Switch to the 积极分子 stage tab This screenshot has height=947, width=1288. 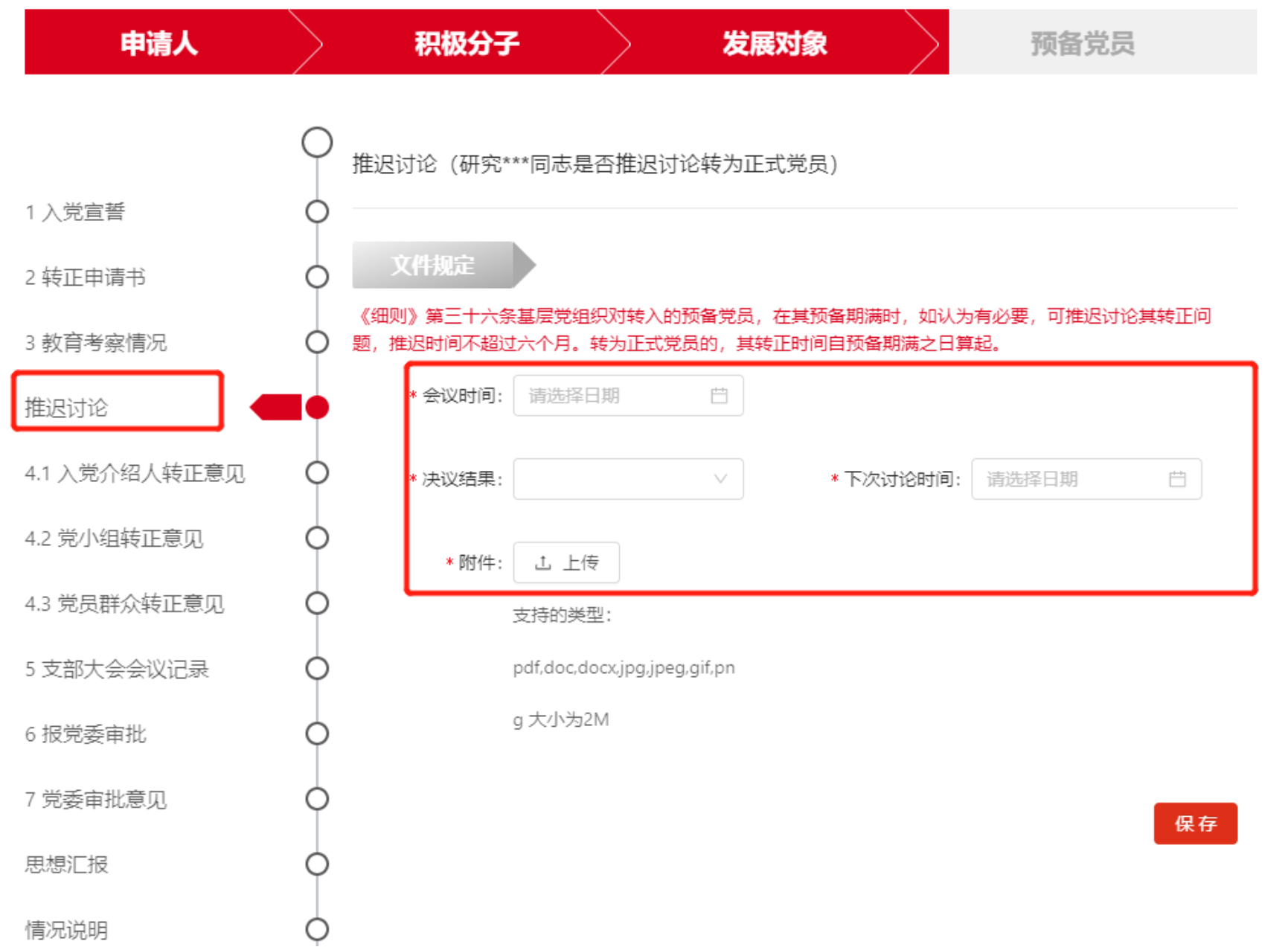467,43
